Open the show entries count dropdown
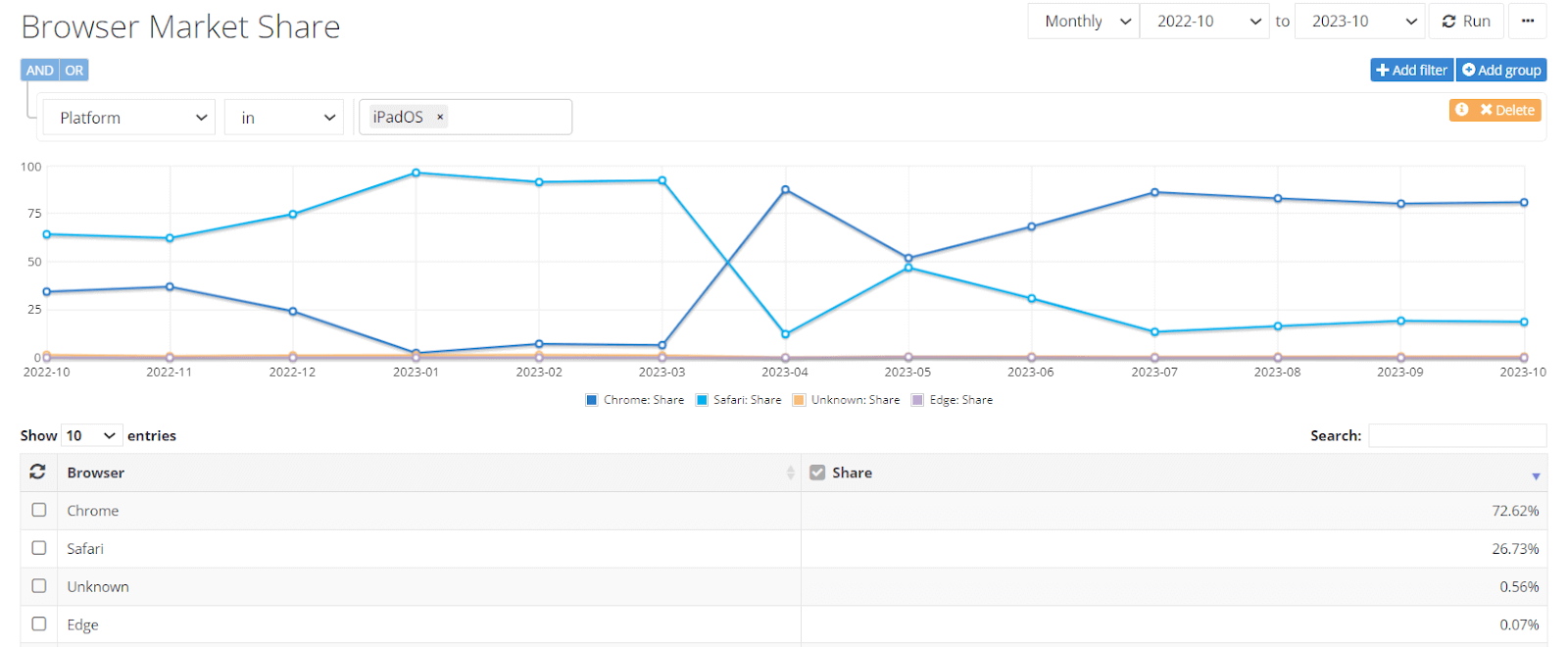The image size is (1568, 647). (91, 435)
